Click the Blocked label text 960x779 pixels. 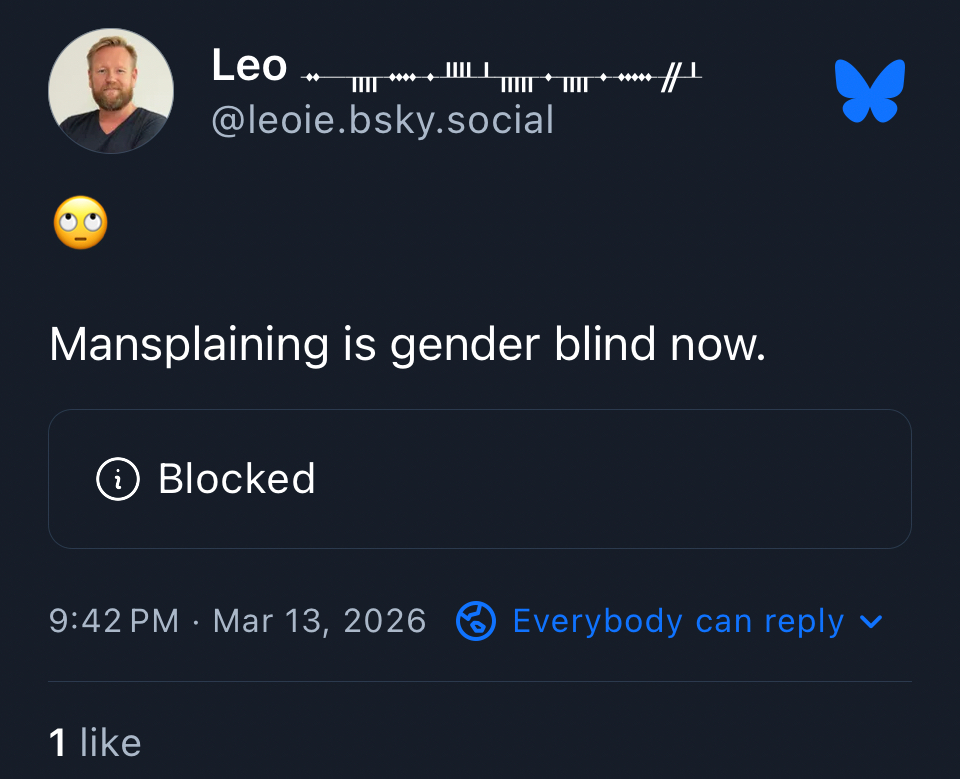(x=237, y=479)
